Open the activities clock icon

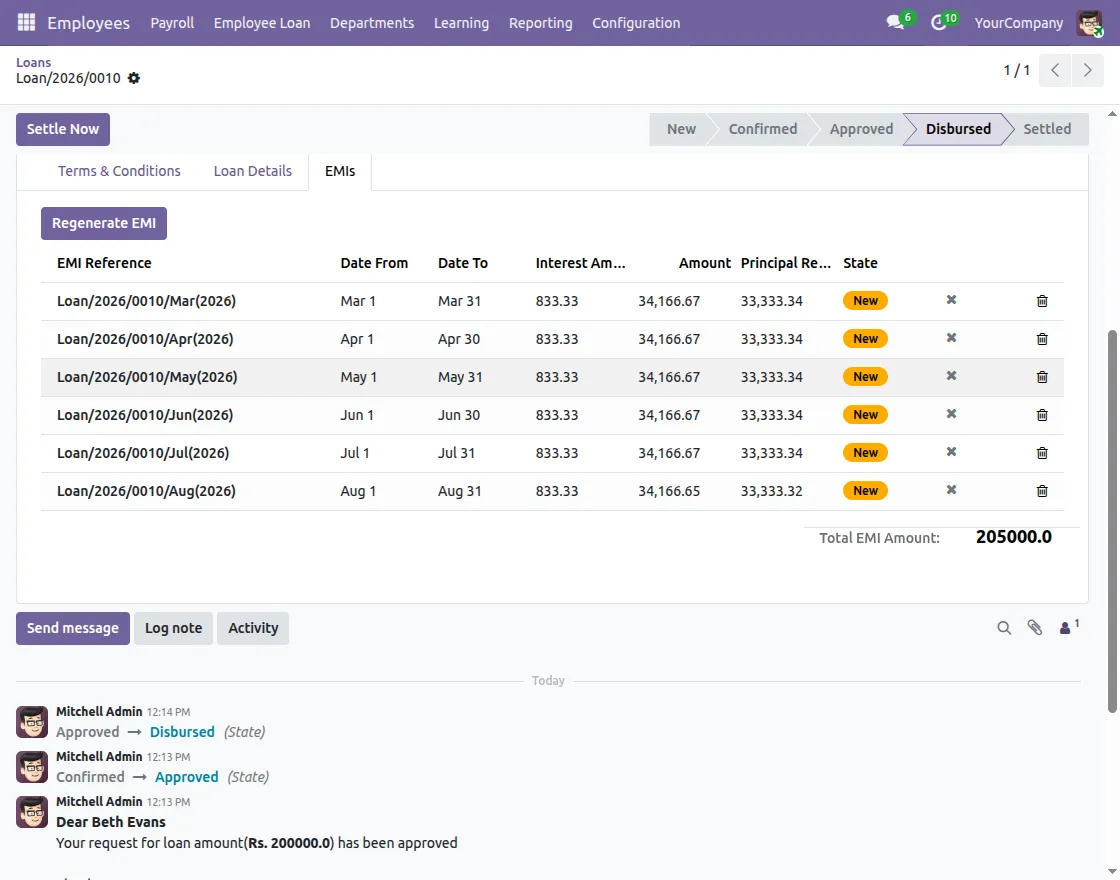[x=938, y=22]
